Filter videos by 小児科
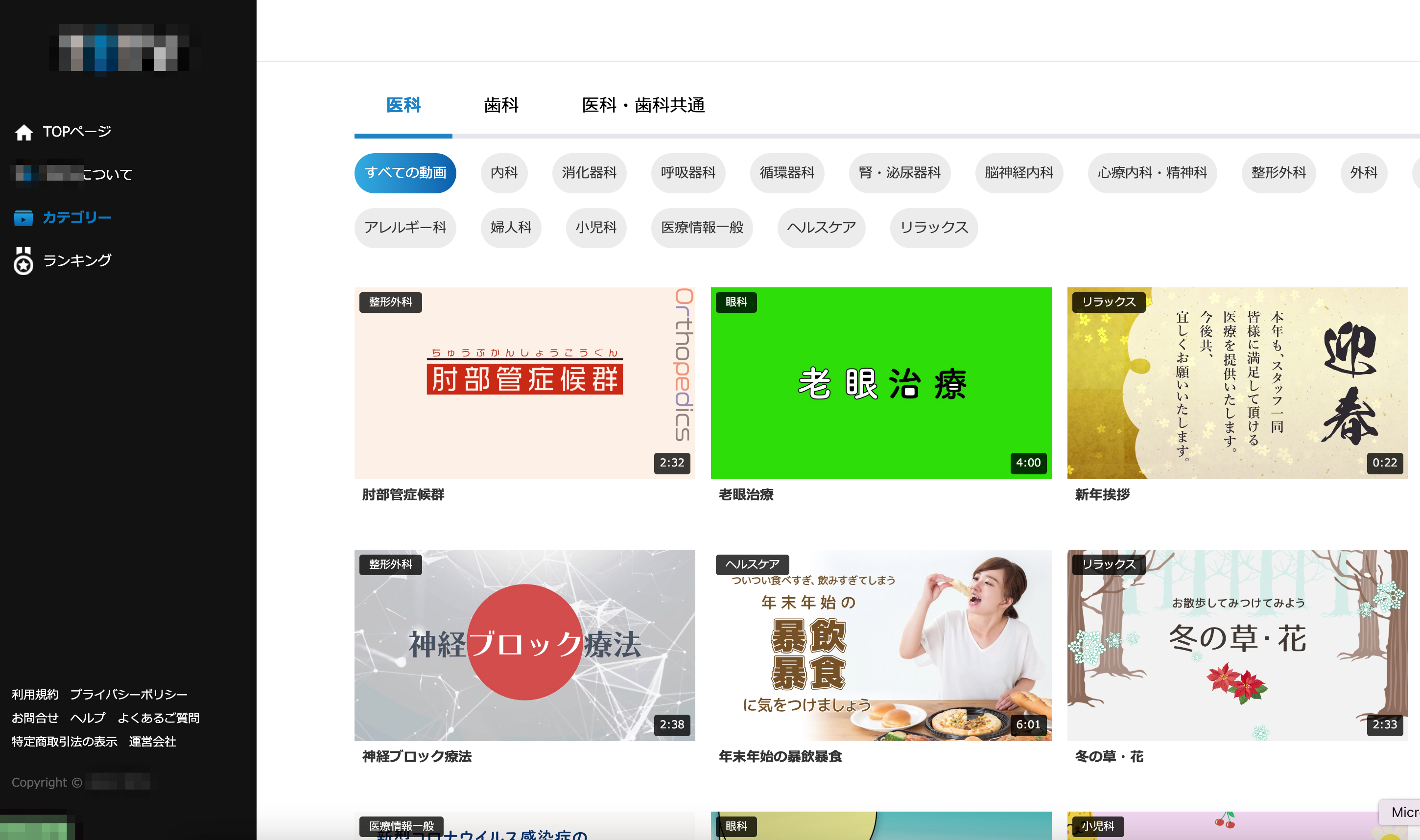This screenshot has width=1420, height=840. coord(595,228)
